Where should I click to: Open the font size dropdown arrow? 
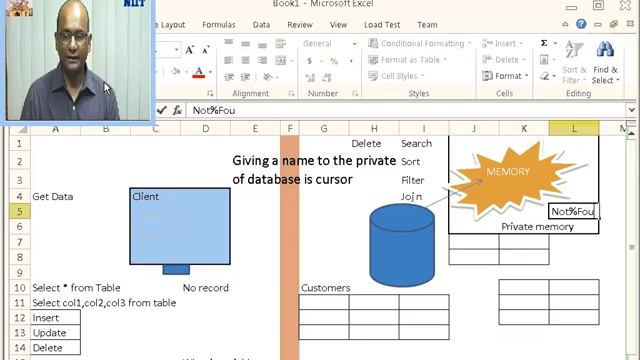click(x=176, y=50)
